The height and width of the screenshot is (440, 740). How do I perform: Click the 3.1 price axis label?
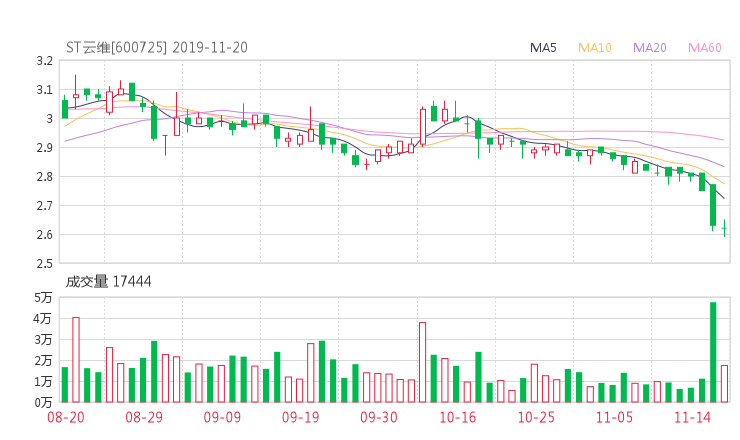tap(44, 90)
